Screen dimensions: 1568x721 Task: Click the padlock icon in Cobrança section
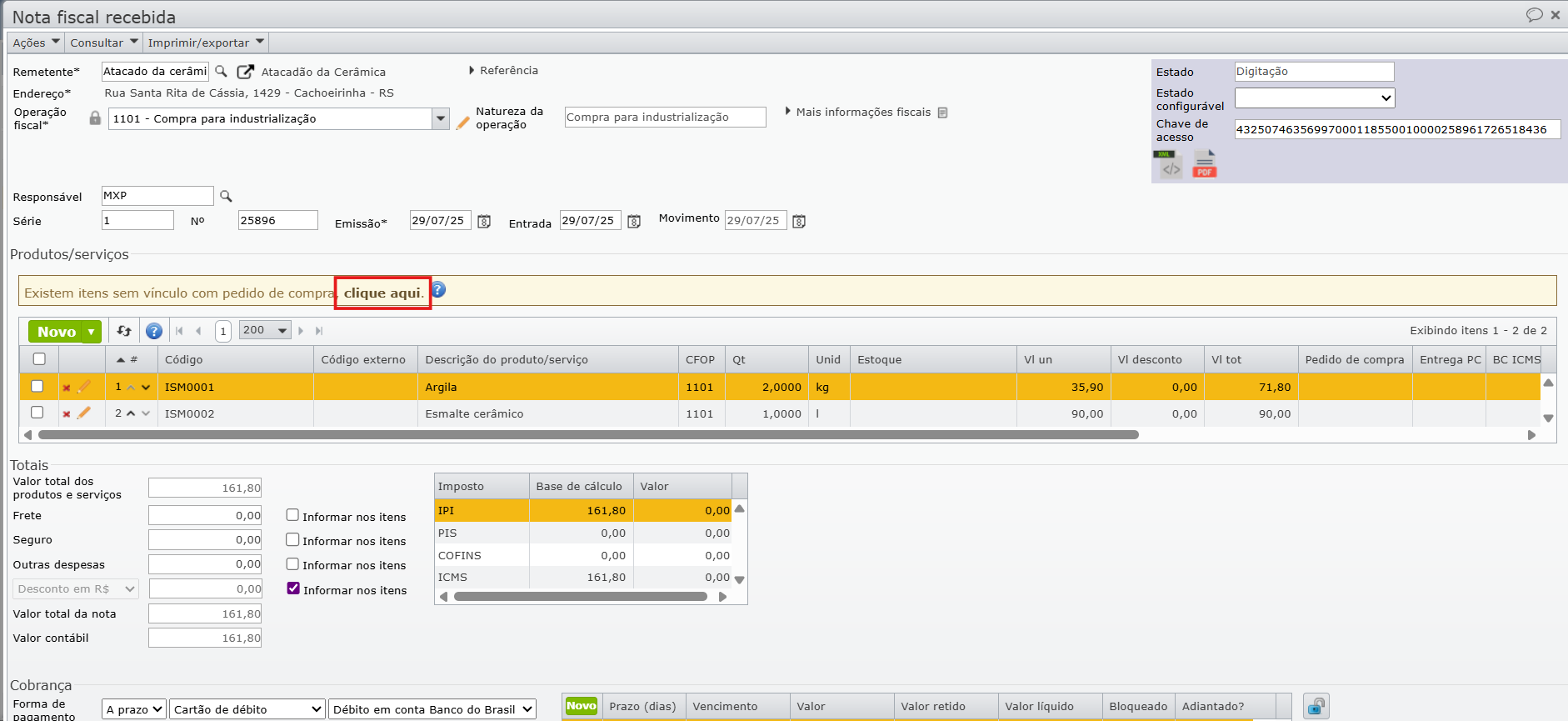[x=1316, y=707]
